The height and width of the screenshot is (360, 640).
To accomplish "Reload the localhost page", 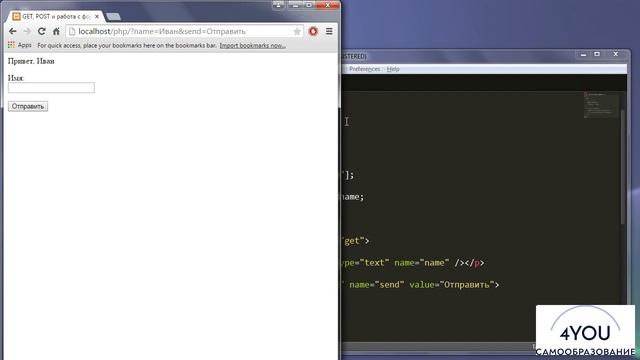I will pos(41,31).
